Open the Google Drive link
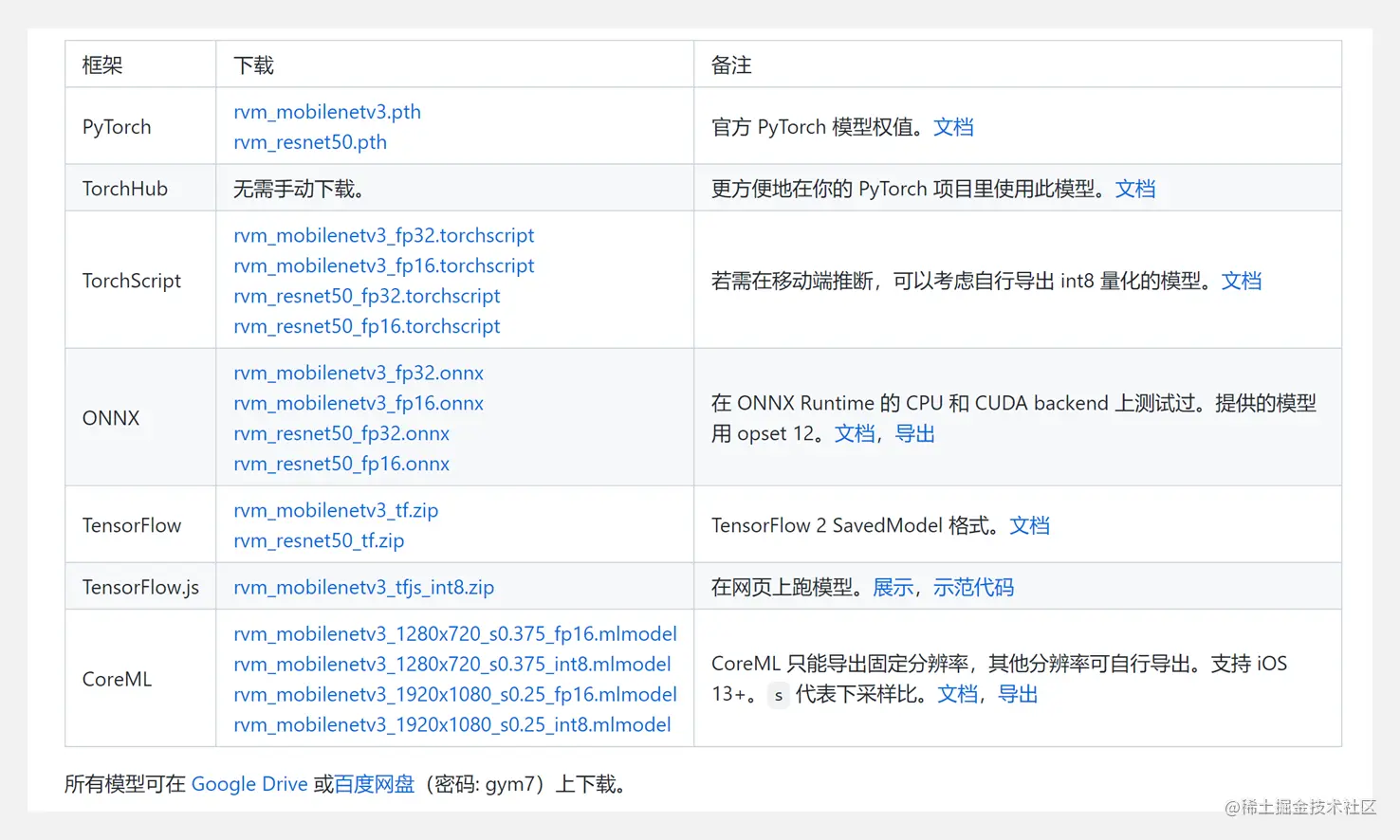This screenshot has height=840, width=1400. click(249, 784)
